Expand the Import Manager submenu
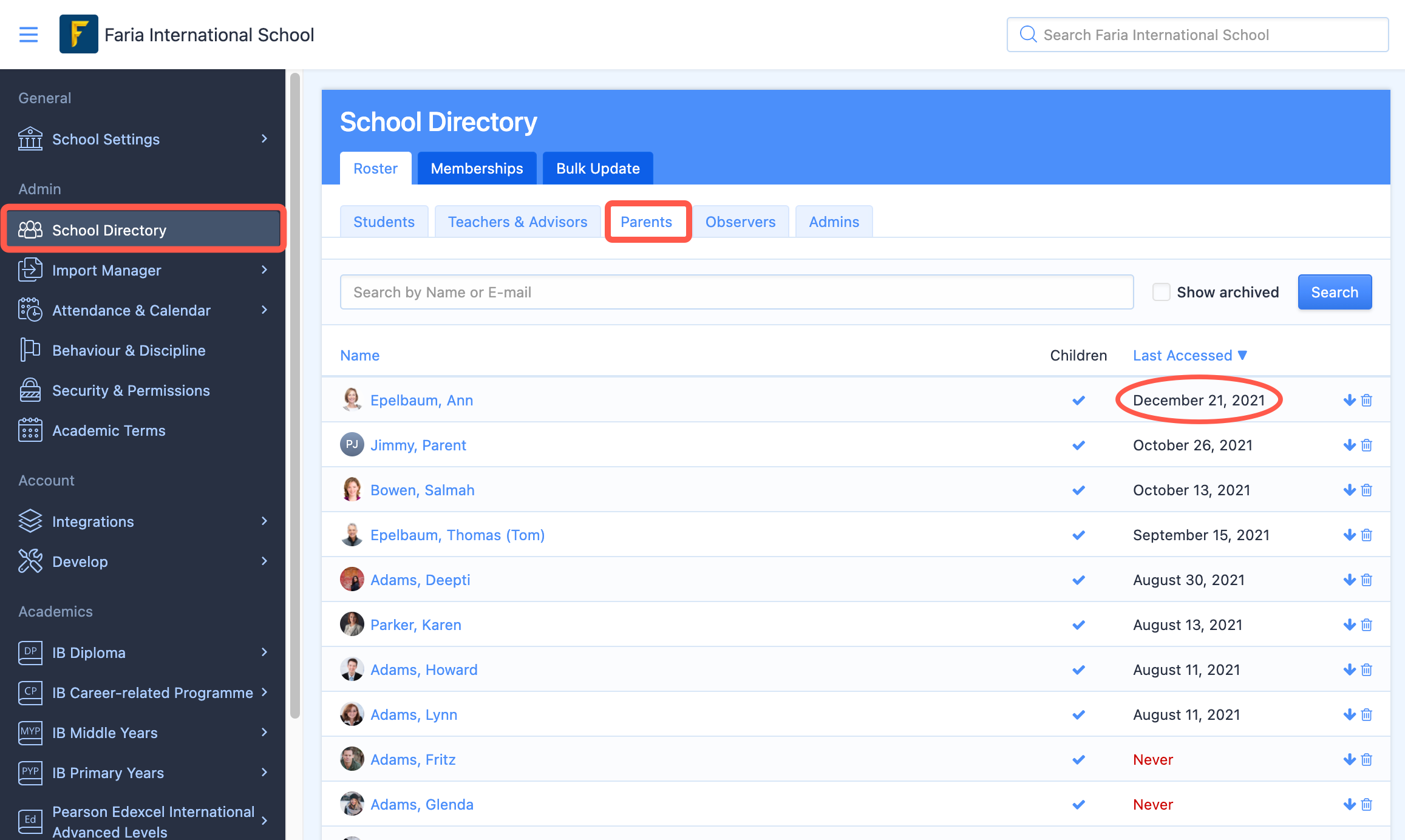The width and height of the screenshot is (1405, 840). 264,270
